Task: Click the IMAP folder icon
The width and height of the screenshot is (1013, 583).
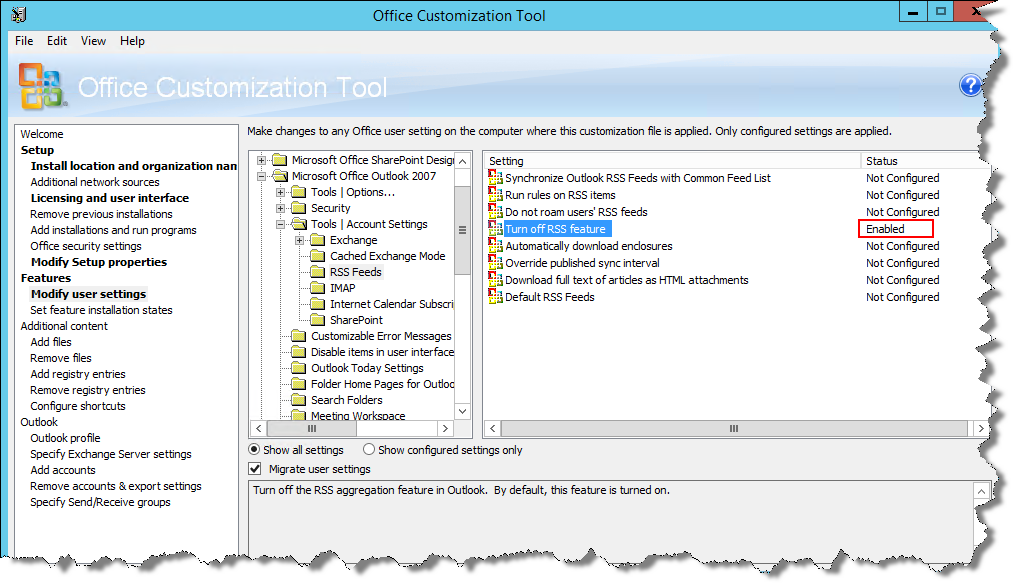Action: pyautogui.click(x=317, y=288)
